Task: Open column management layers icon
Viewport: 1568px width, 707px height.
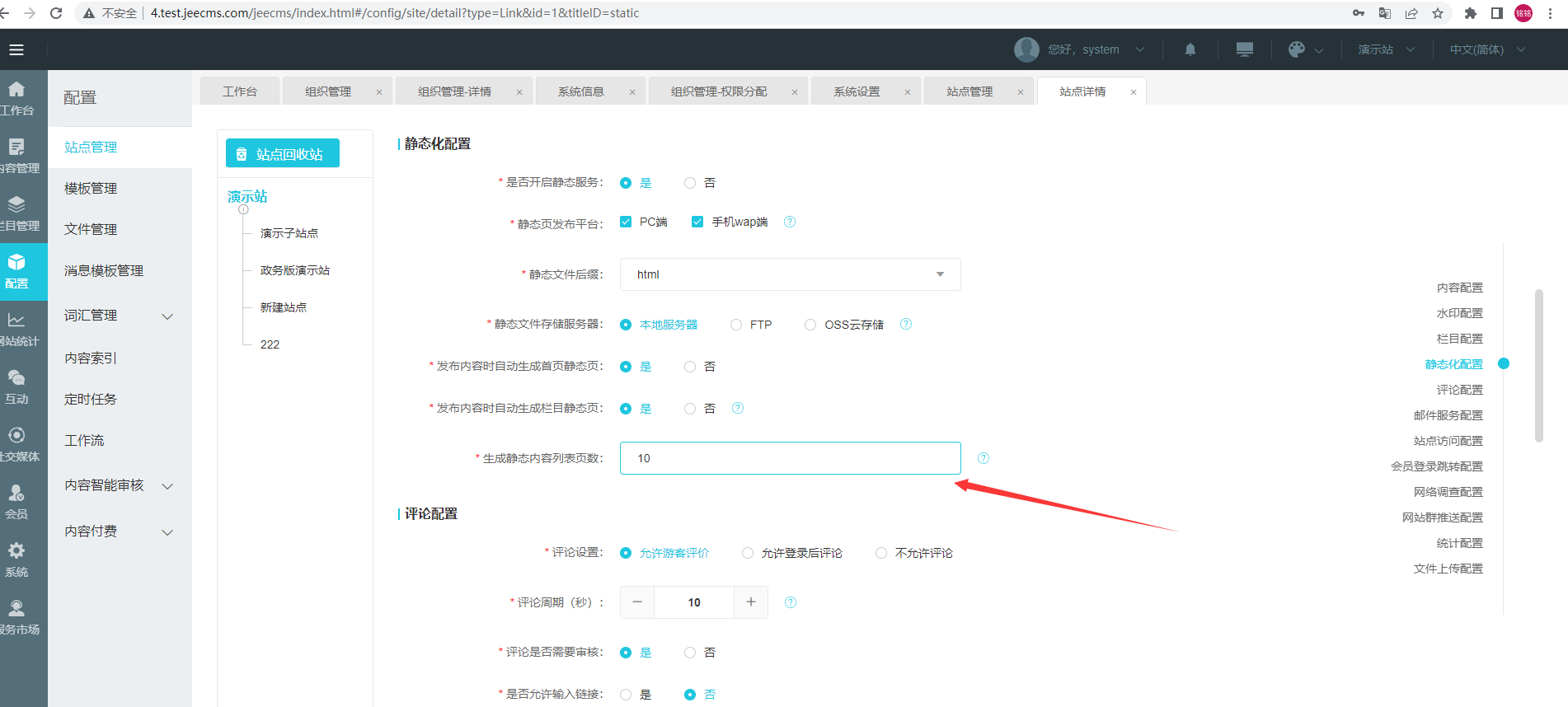Action: pos(16,204)
